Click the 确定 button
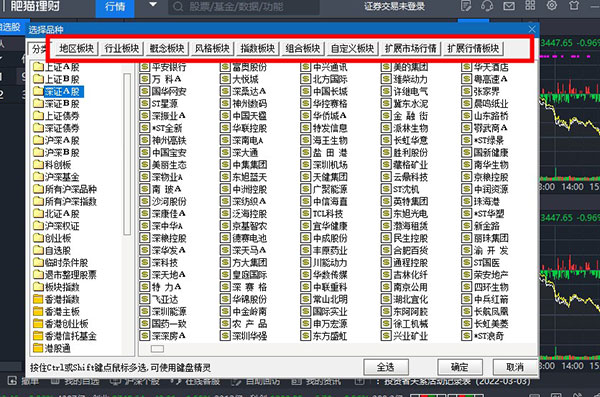 (460, 367)
